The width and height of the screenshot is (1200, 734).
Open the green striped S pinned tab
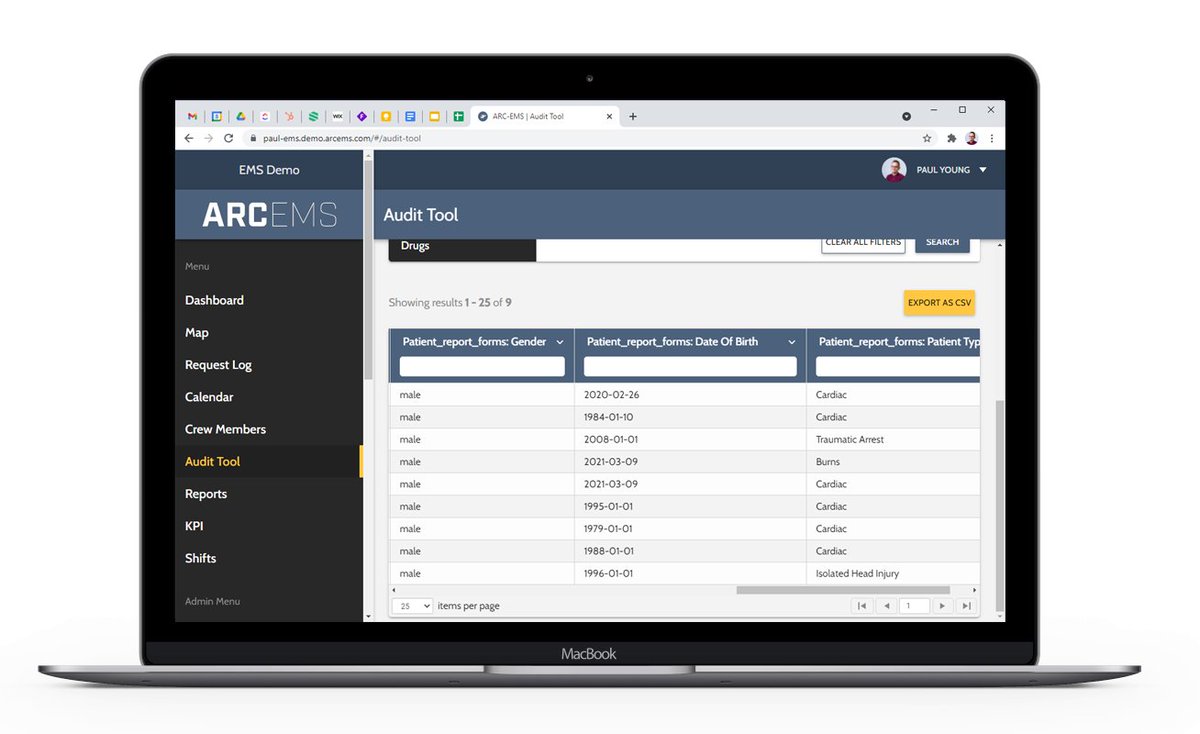coord(313,116)
